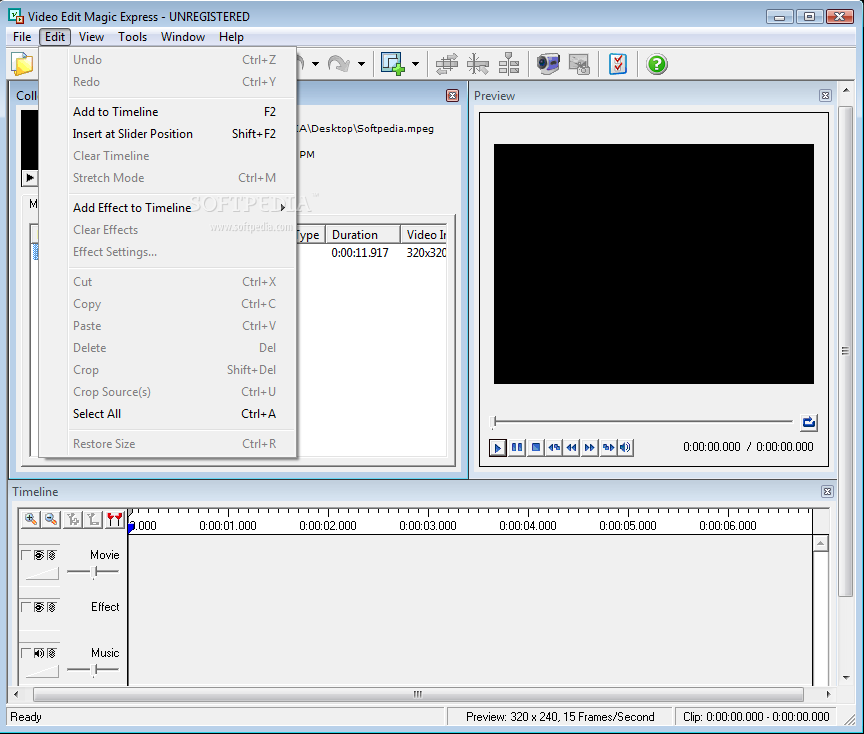864x734 pixels.
Task: Toggle the Music track lock icon
Action: coord(51,653)
